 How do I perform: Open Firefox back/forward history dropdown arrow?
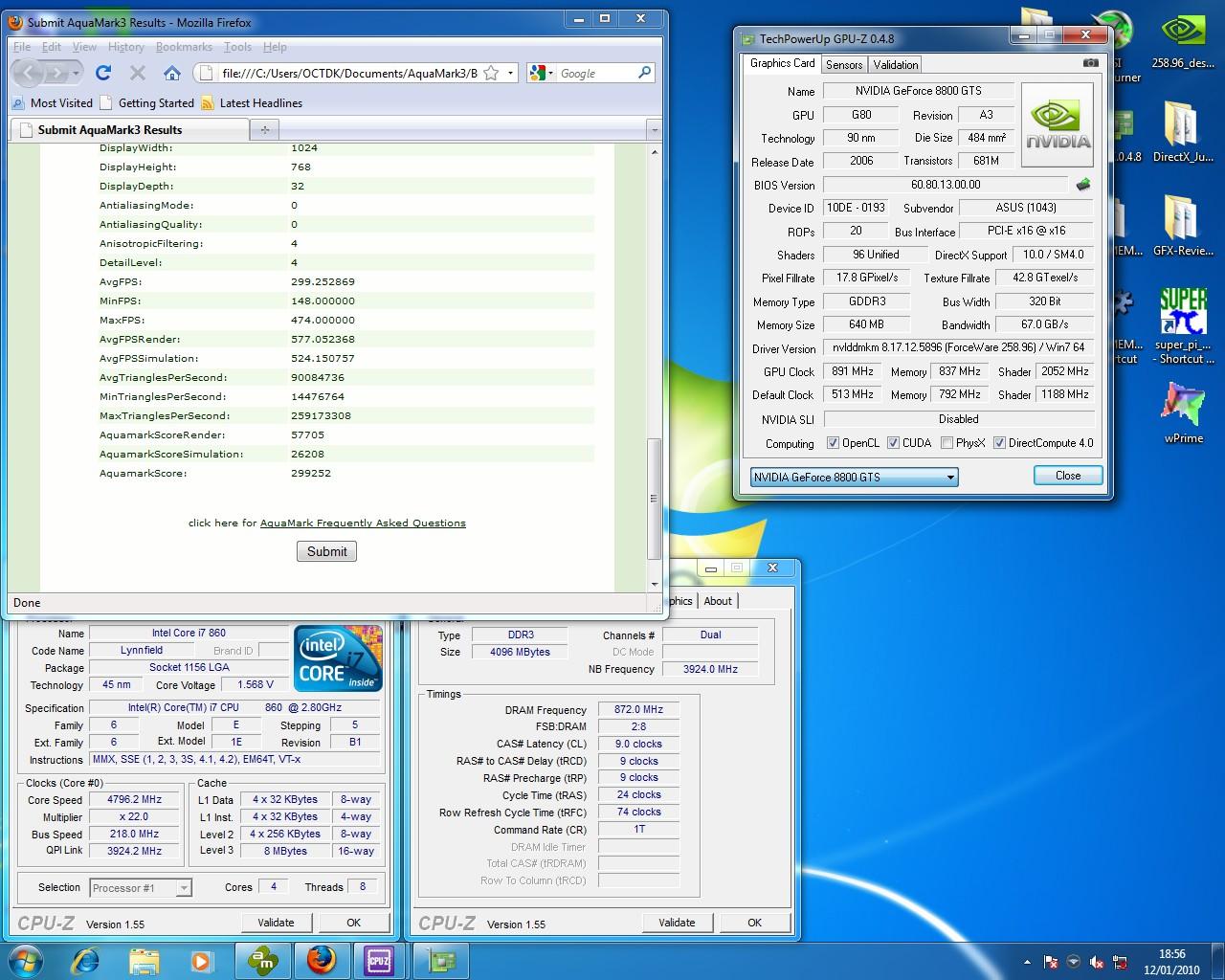[x=76, y=73]
